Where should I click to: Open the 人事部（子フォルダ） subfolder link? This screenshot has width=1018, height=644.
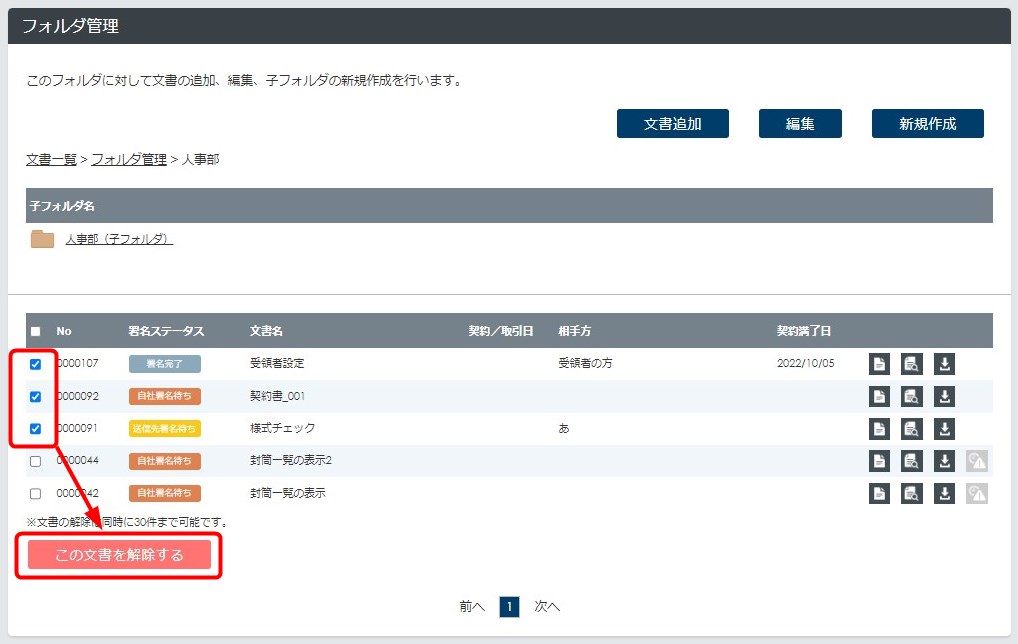pyautogui.click(x=119, y=239)
